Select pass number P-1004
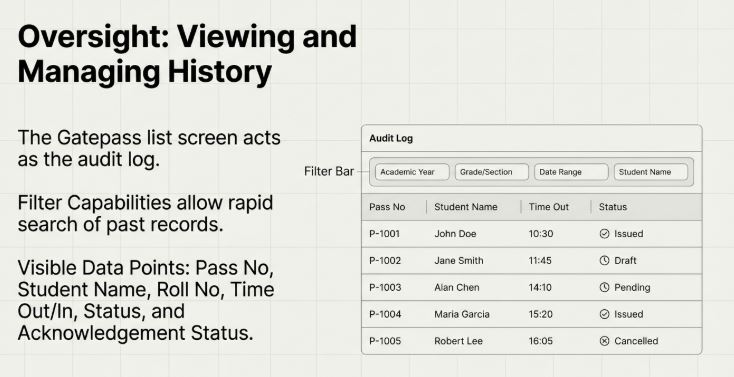This screenshot has width=734, height=377. tap(385, 314)
